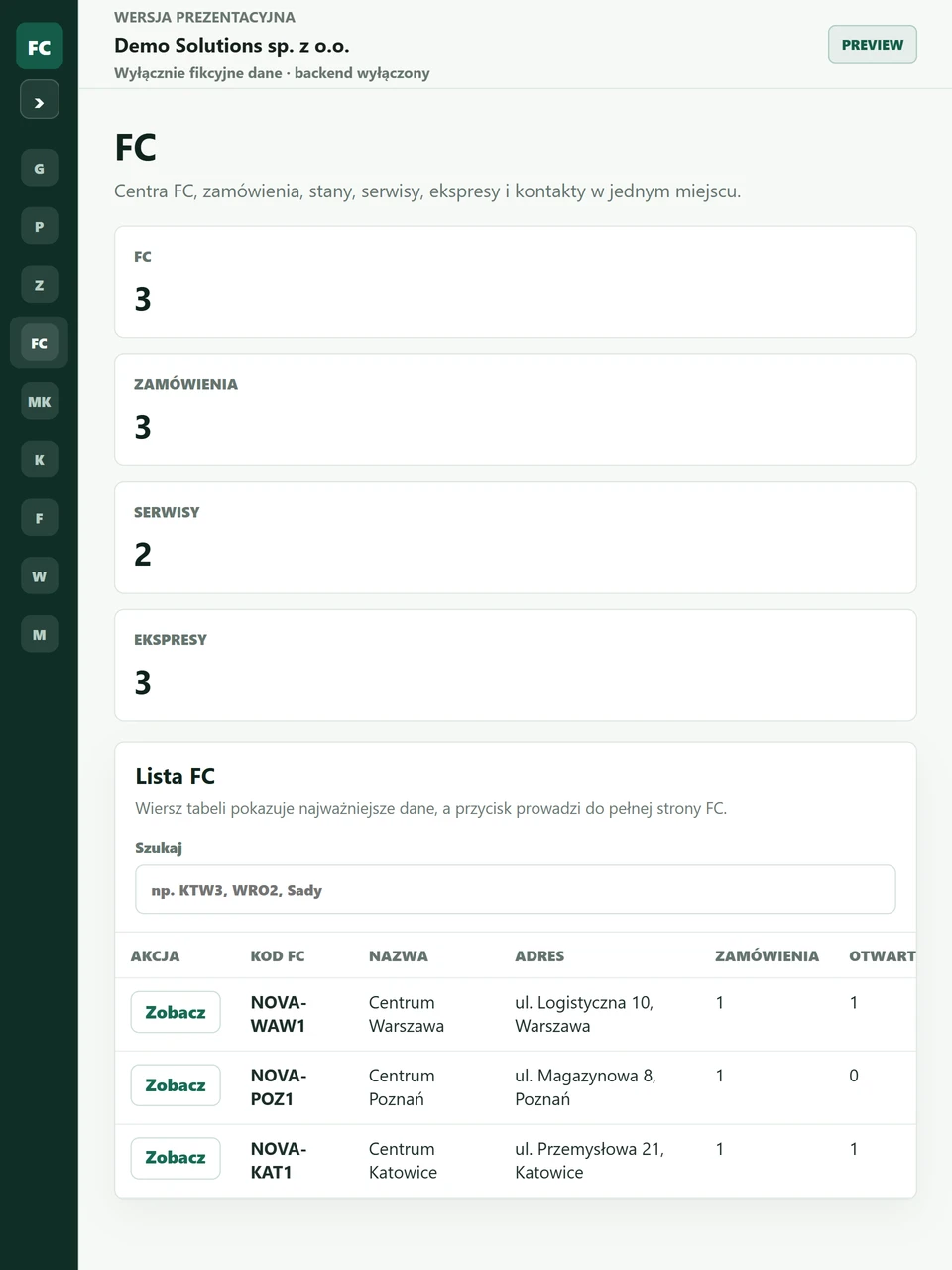
Task: Select the NOVA-WAW1 code cell
Action: click(279, 1014)
